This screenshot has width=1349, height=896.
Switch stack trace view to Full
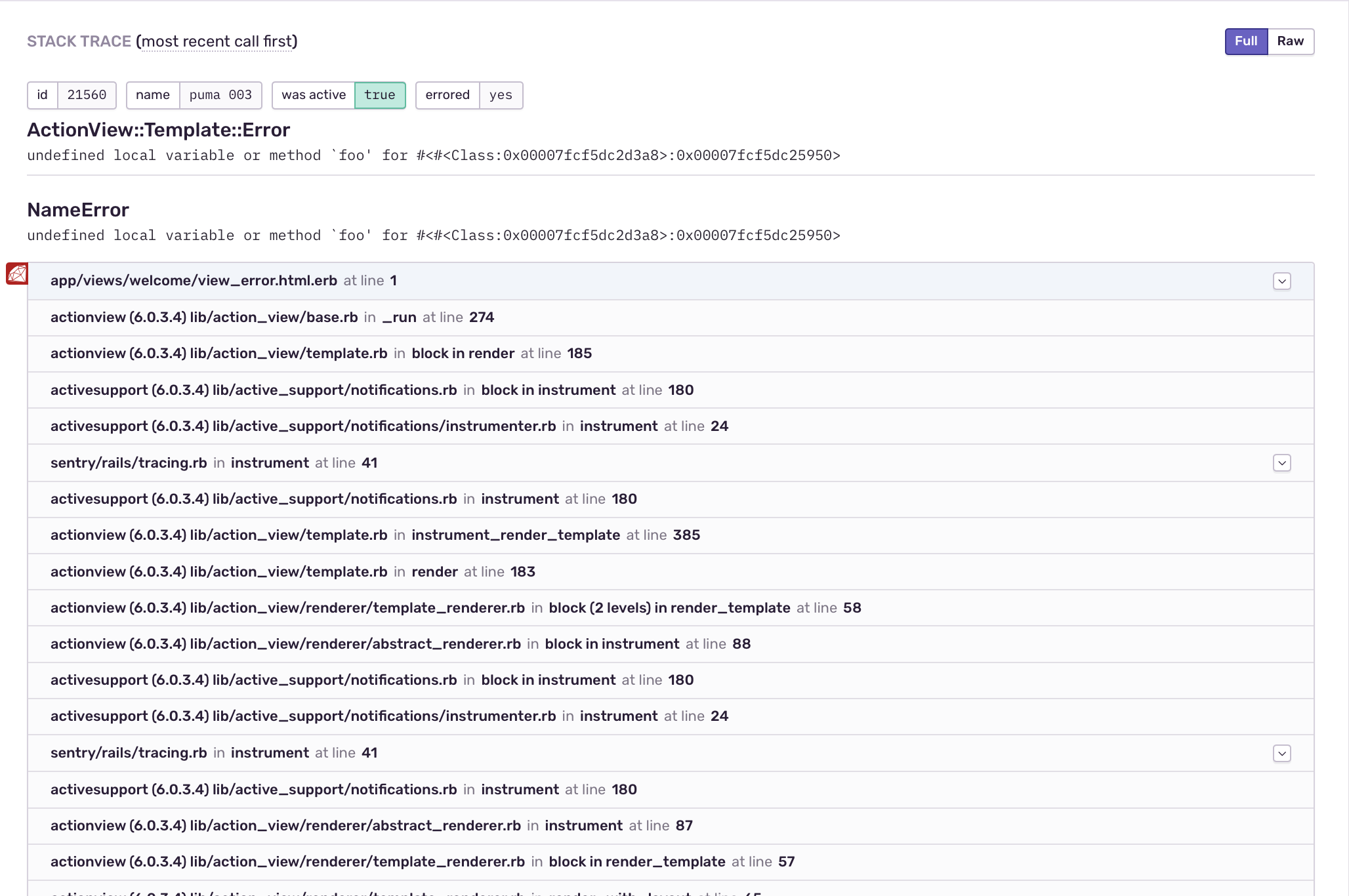pos(1245,41)
